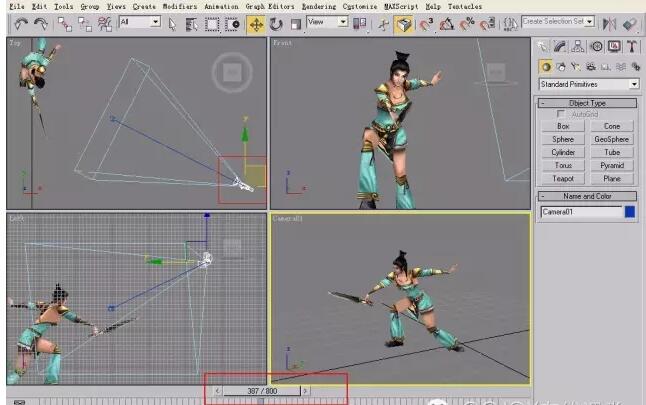This screenshot has height=405, width=646.
Task: Click the GeoSphere primitive button
Action: pos(612,139)
